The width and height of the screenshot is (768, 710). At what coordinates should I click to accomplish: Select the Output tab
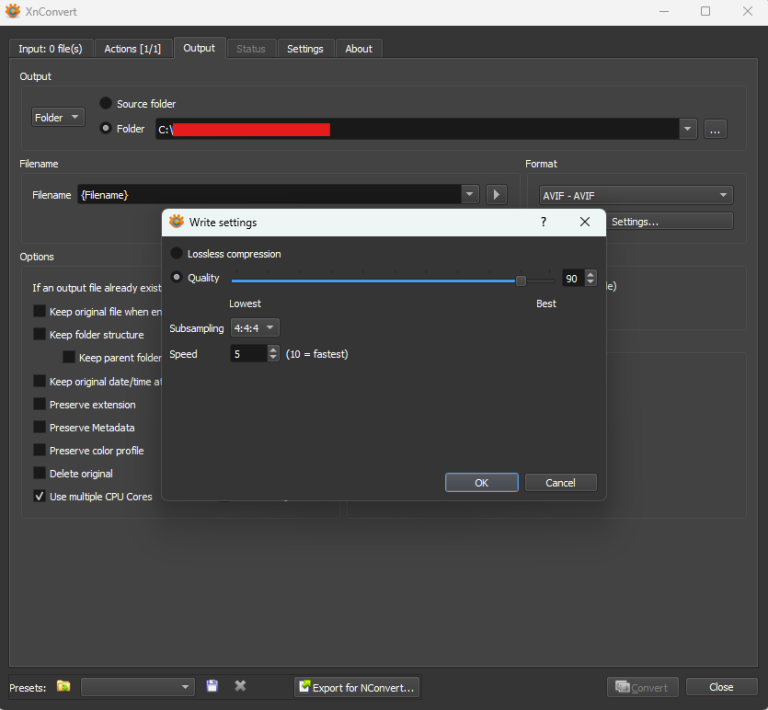point(199,48)
